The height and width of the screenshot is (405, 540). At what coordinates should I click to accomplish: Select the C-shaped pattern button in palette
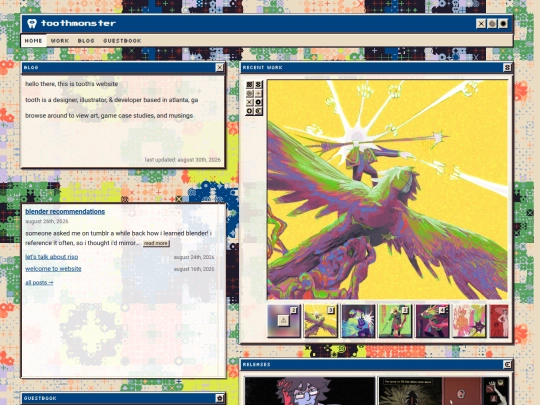(x=258, y=111)
